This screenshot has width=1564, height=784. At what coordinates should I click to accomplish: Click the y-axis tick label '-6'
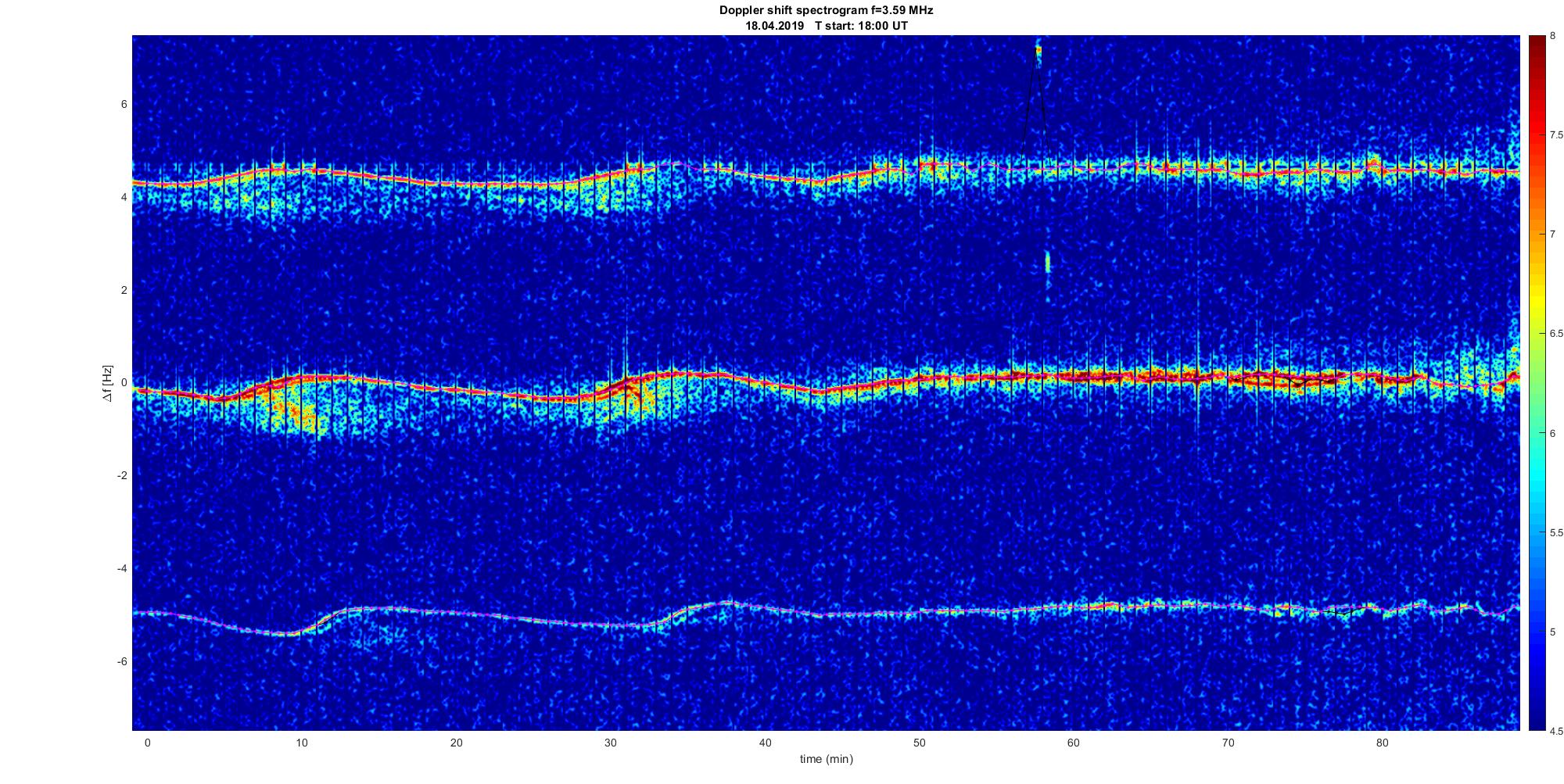[122, 661]
